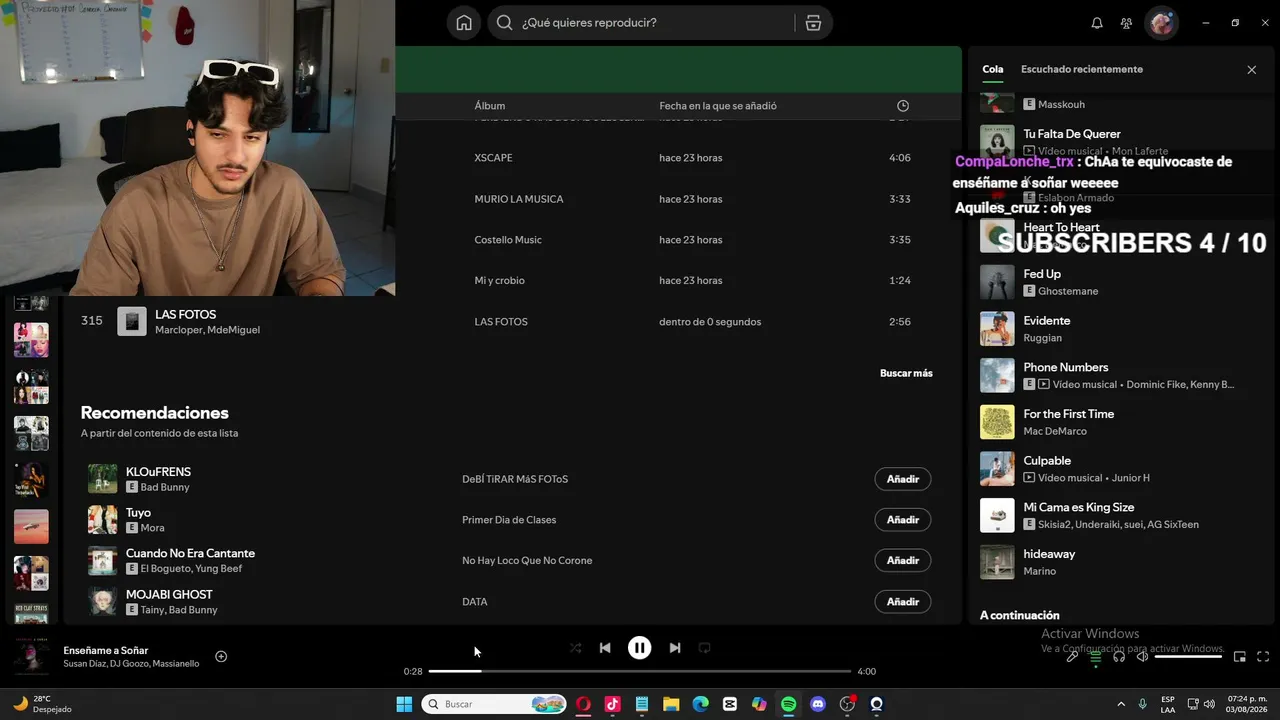Select Culpable in the queue

[x=1118, y=469]
